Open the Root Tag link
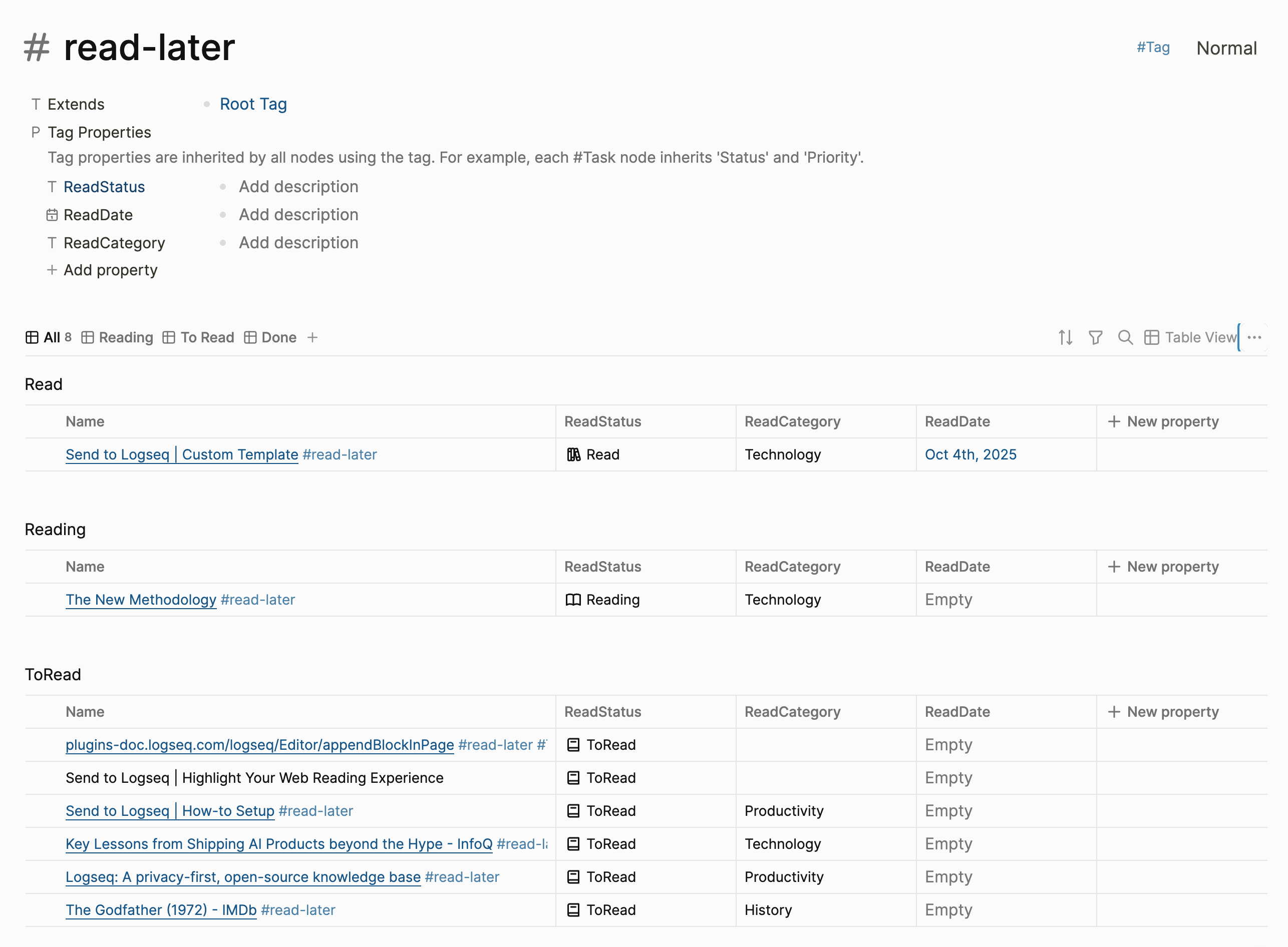1288x947 pixels. pos(253,104)
